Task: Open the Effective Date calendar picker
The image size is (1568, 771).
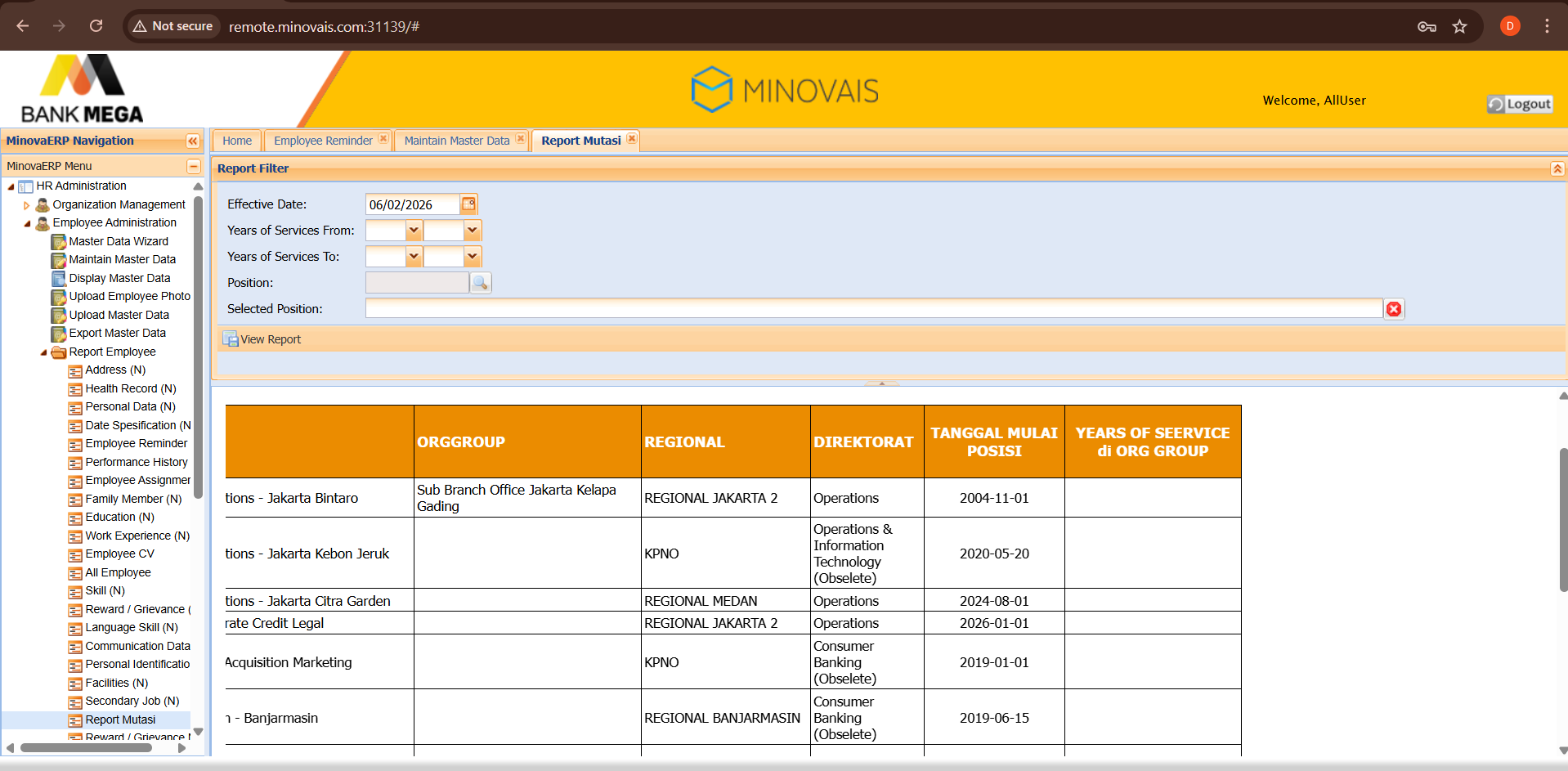Action: [468, 204]
